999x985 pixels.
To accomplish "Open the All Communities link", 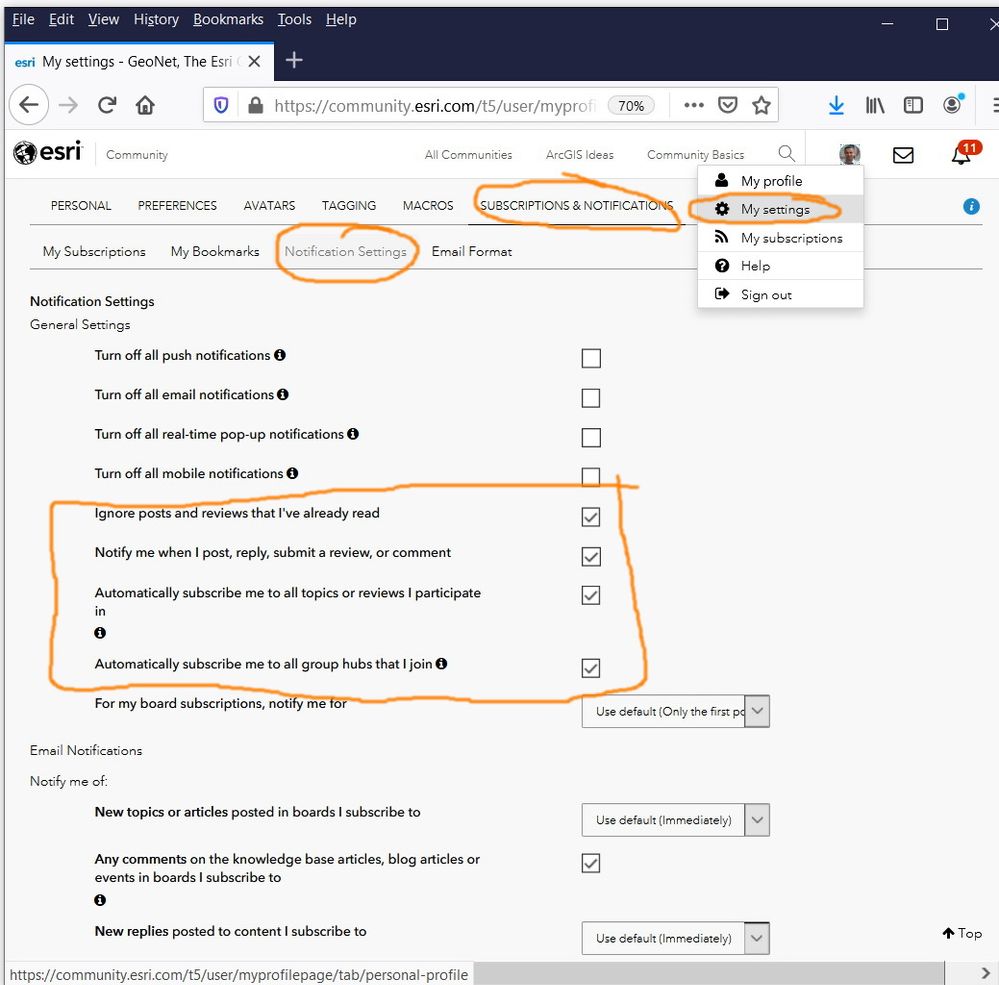I will 468,155.
